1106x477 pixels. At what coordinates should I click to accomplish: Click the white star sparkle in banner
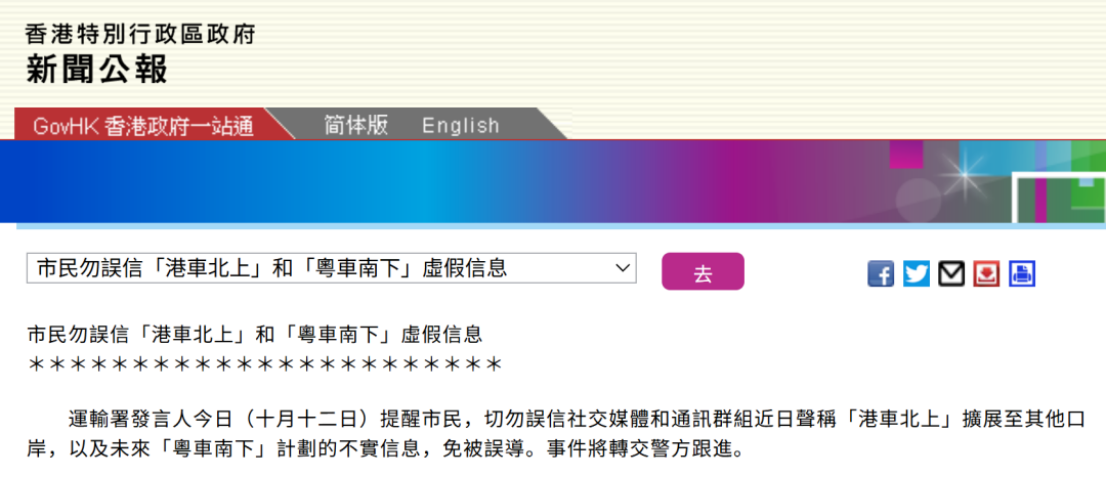(x=966, y=174)
